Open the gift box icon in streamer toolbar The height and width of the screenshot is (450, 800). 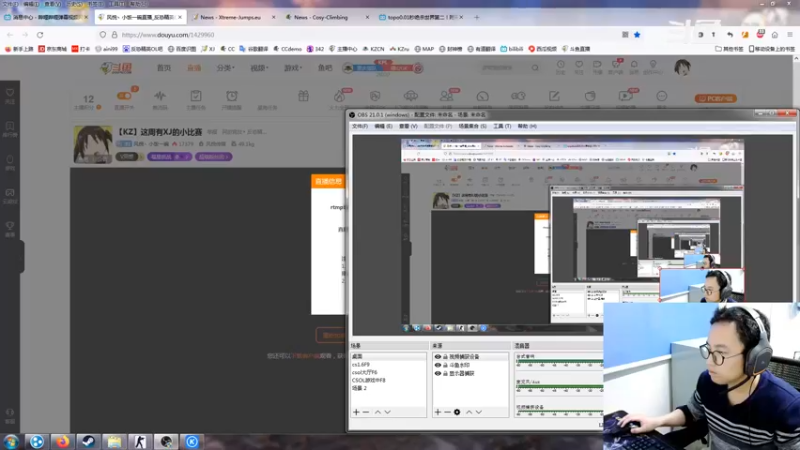[304, 96]
